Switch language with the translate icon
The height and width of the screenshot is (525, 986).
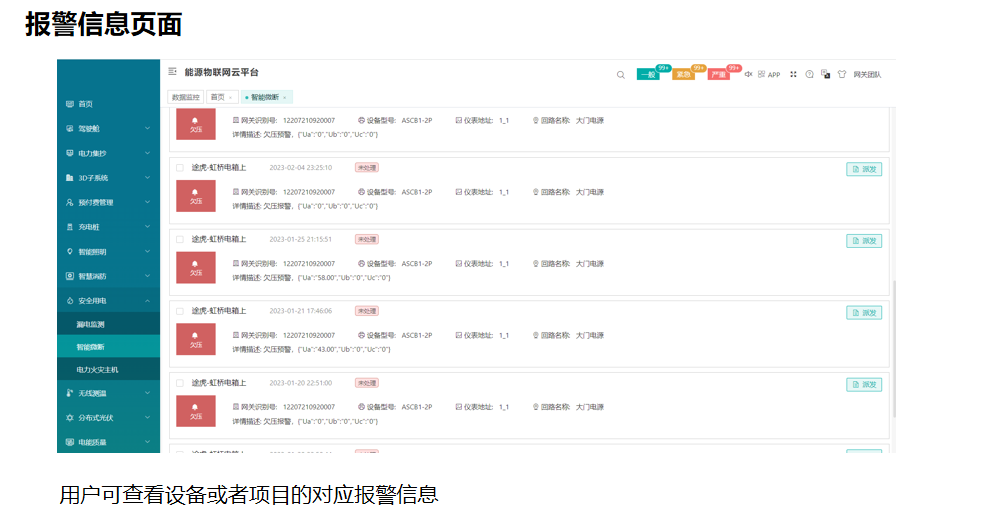(826, 74)
